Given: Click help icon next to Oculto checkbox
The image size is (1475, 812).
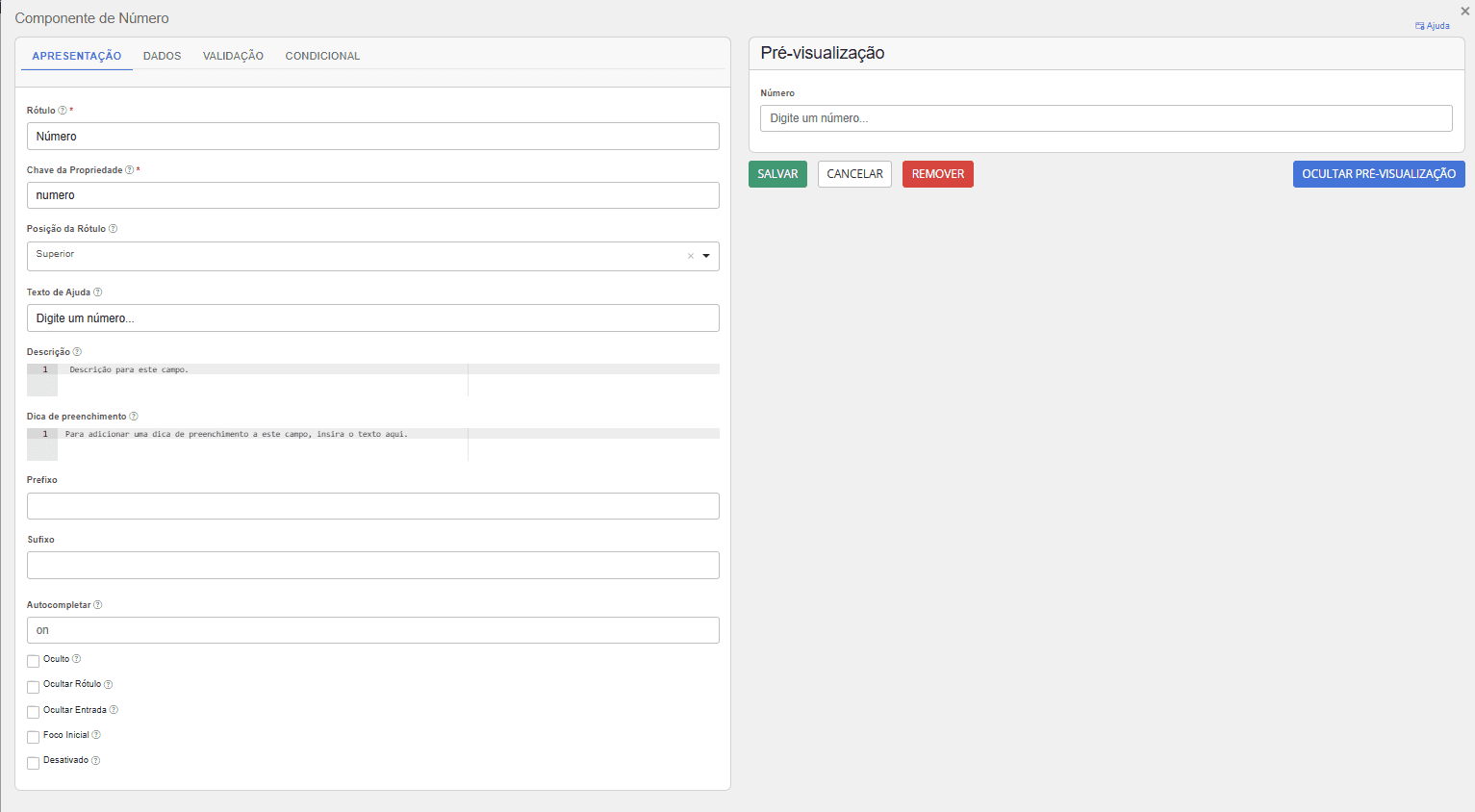Looking at the screenshot, I should click(x=77, y=659).
